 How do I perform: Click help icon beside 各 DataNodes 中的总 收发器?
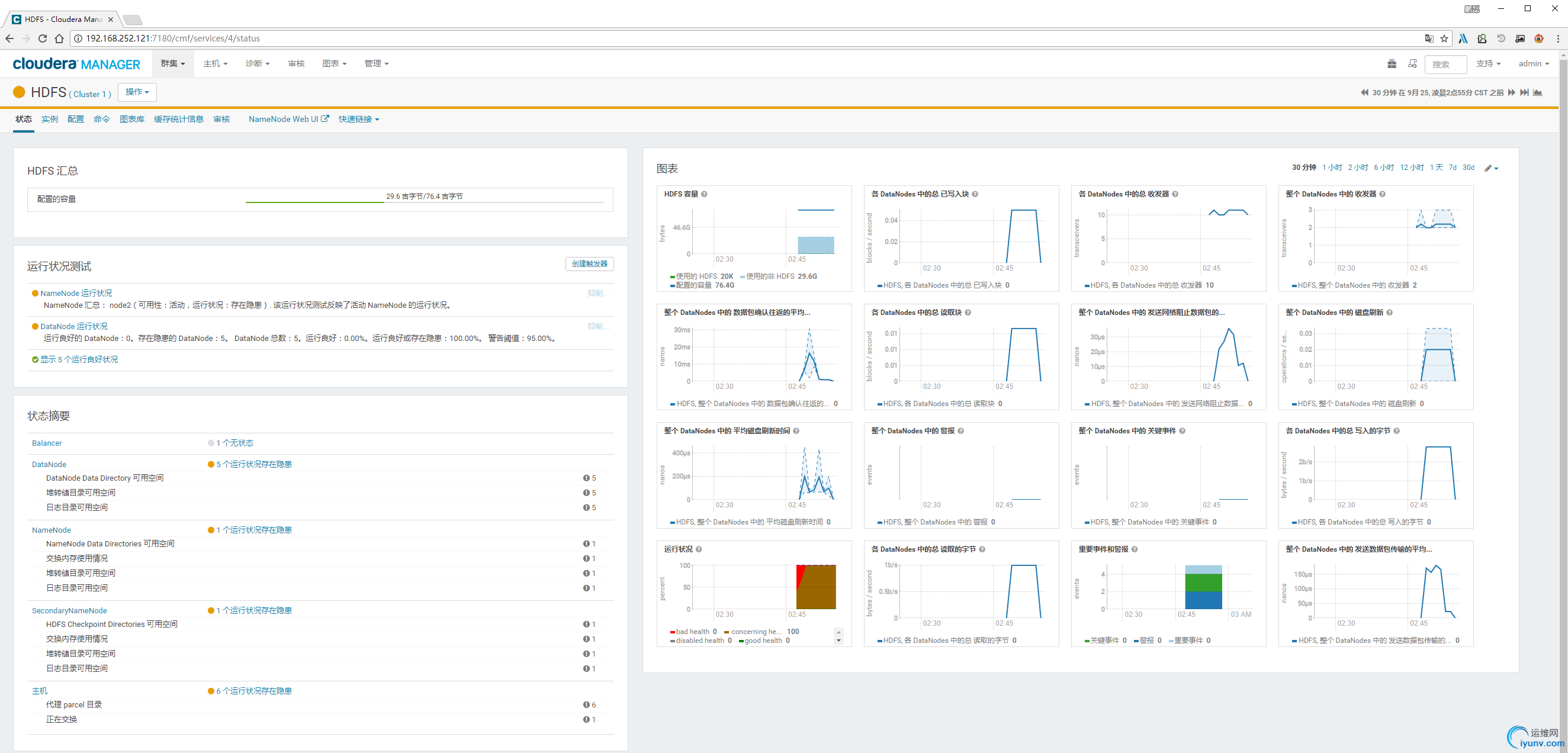click(1175, 194)
